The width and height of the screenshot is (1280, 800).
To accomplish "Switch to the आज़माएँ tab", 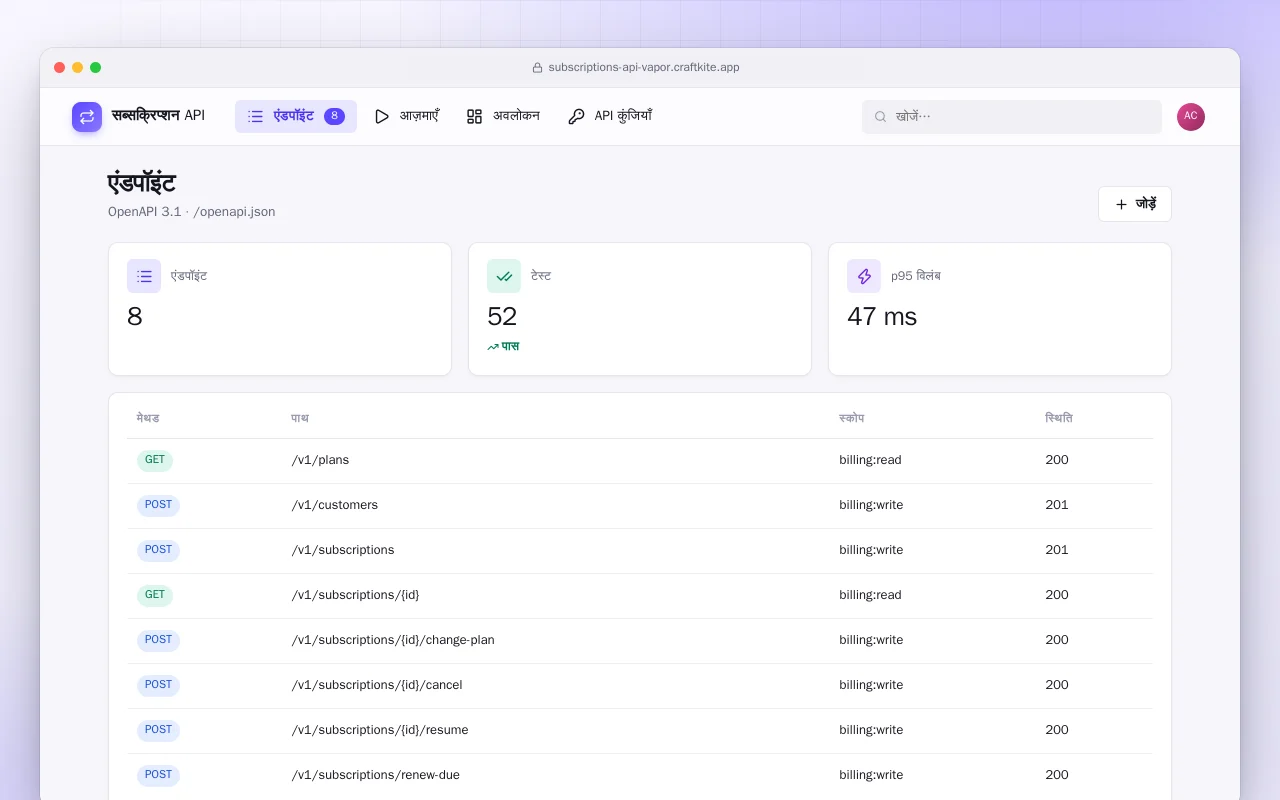I will coord(406,116).
